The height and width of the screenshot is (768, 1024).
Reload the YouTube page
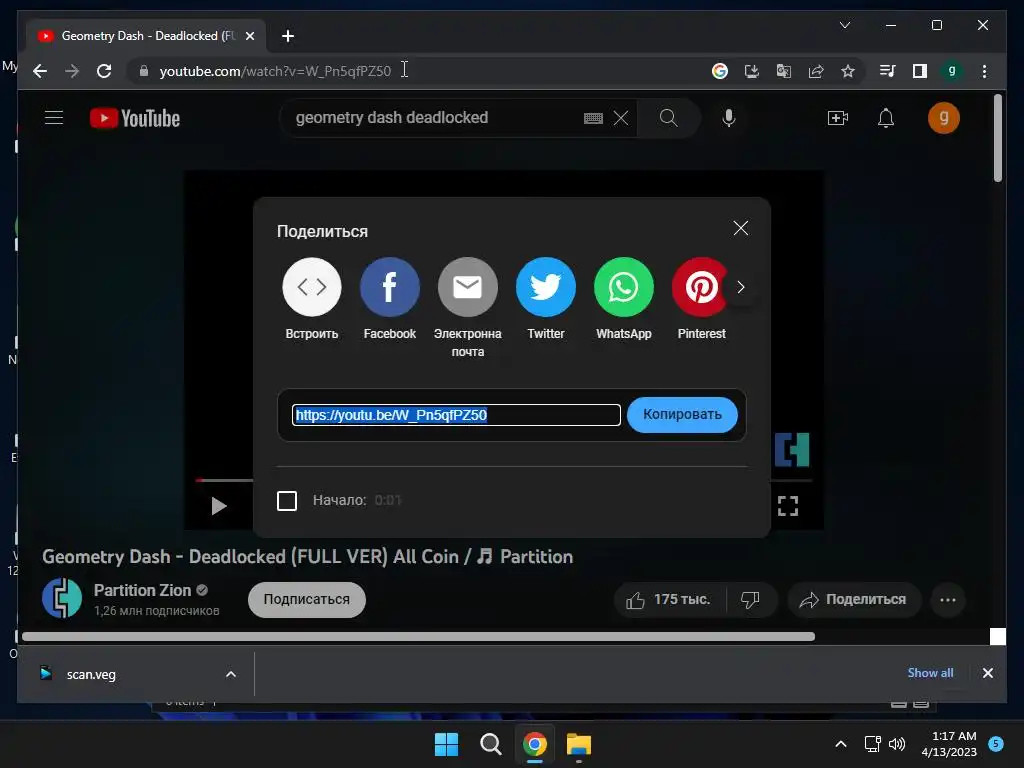[x=104, y=71]
